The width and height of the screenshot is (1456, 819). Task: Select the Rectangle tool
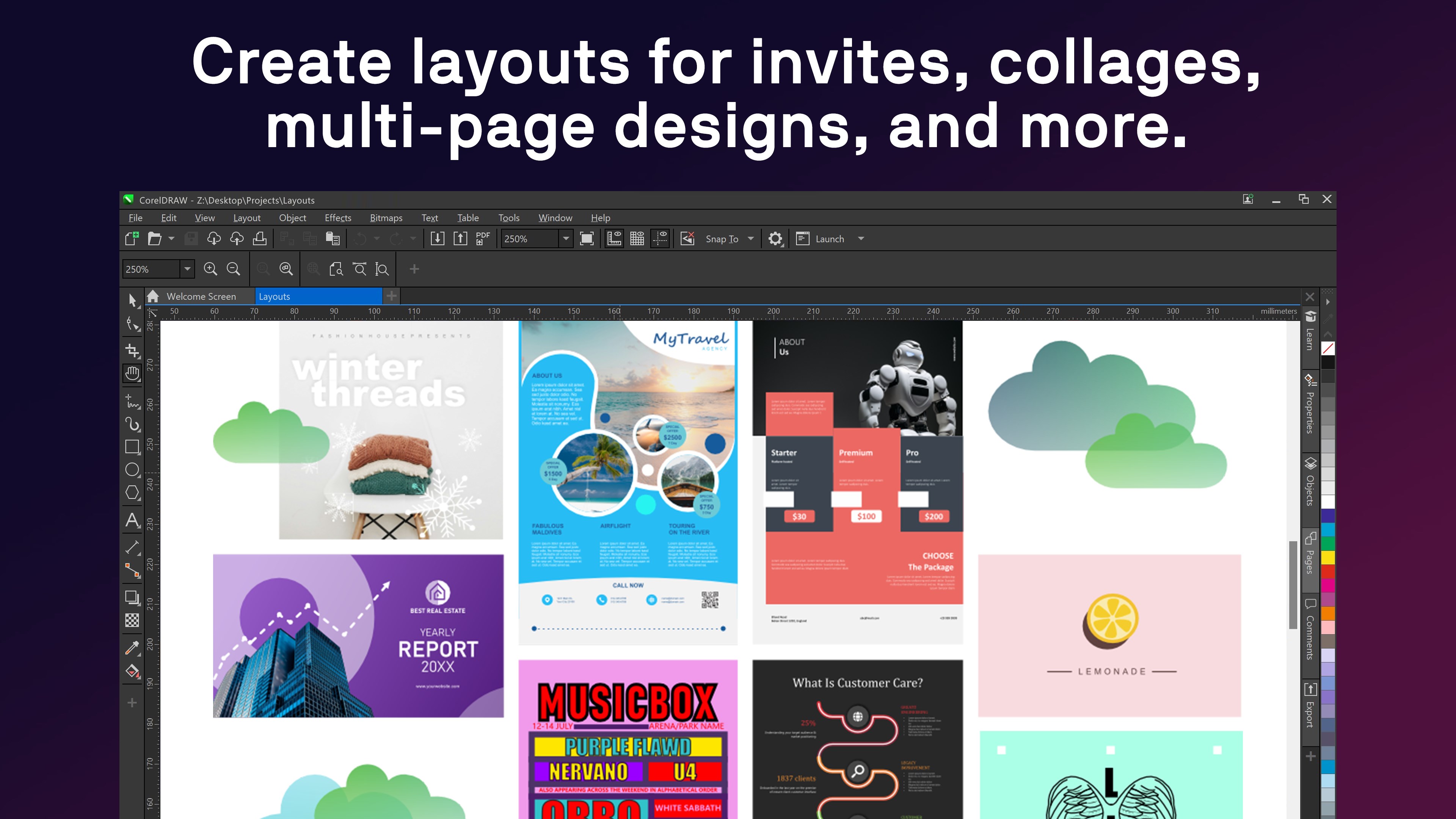(132, 447)
